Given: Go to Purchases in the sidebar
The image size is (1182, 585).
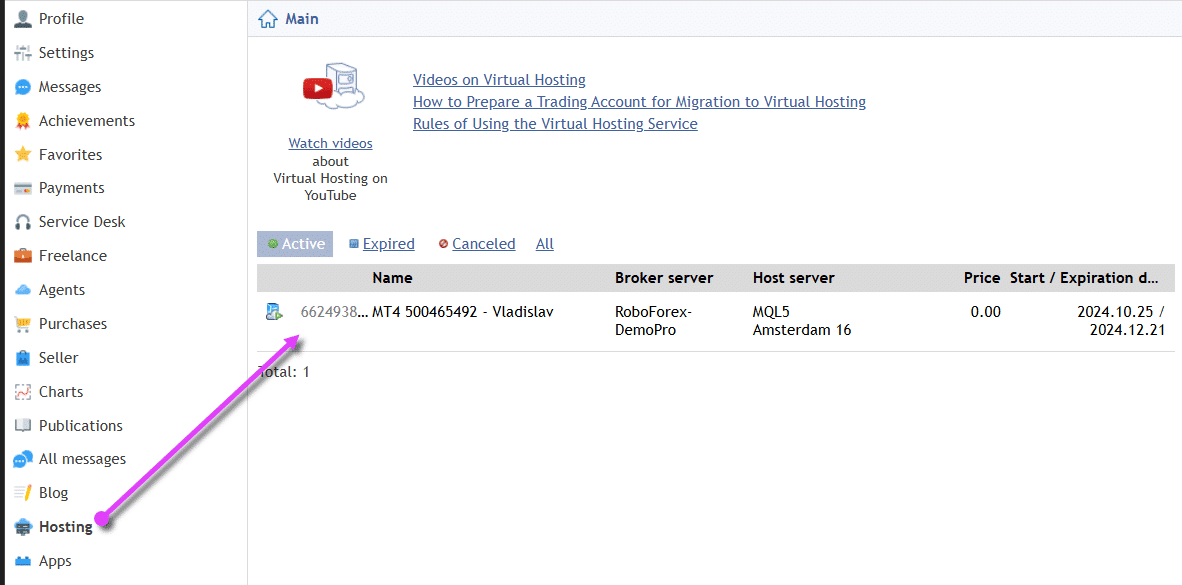Looking at the screenshot, I should (x=72, y=324).
